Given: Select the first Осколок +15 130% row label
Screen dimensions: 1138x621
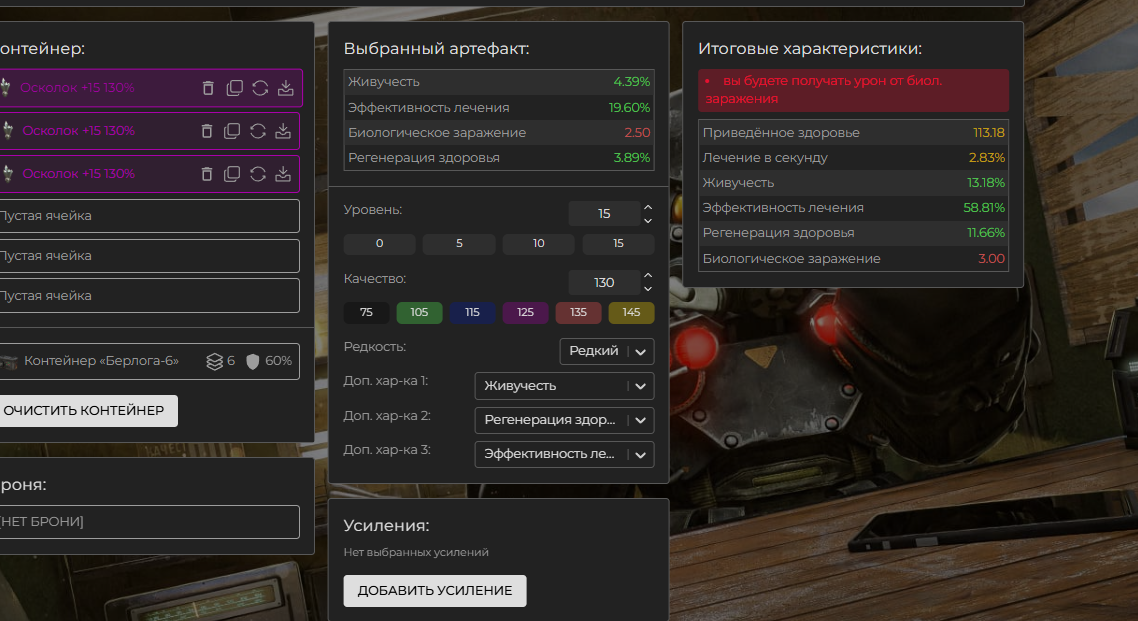Looking at the screenshot, I should [77, 88].
